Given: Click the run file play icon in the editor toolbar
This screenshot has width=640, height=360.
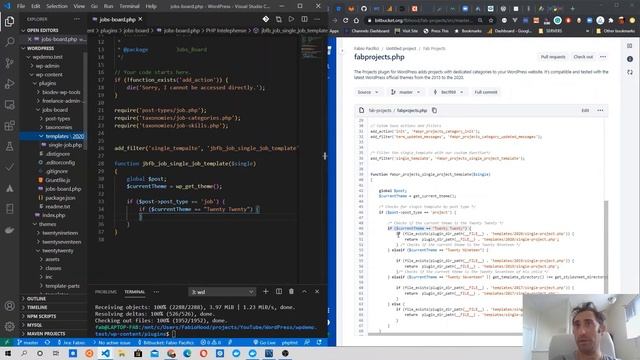Looking at the screenshot, I should (291, 19).
